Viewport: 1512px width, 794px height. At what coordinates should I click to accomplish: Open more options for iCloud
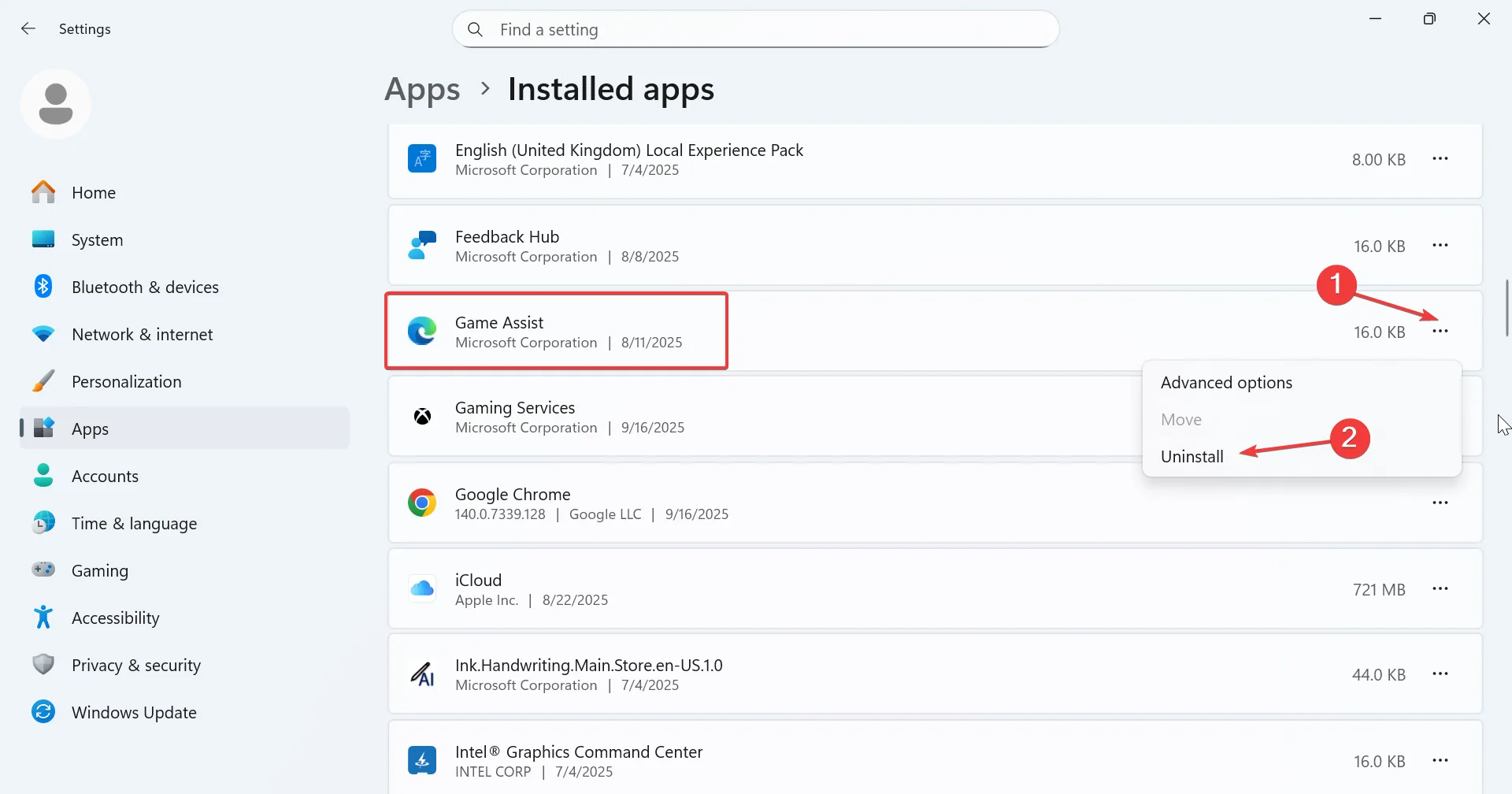[1441, 588]
